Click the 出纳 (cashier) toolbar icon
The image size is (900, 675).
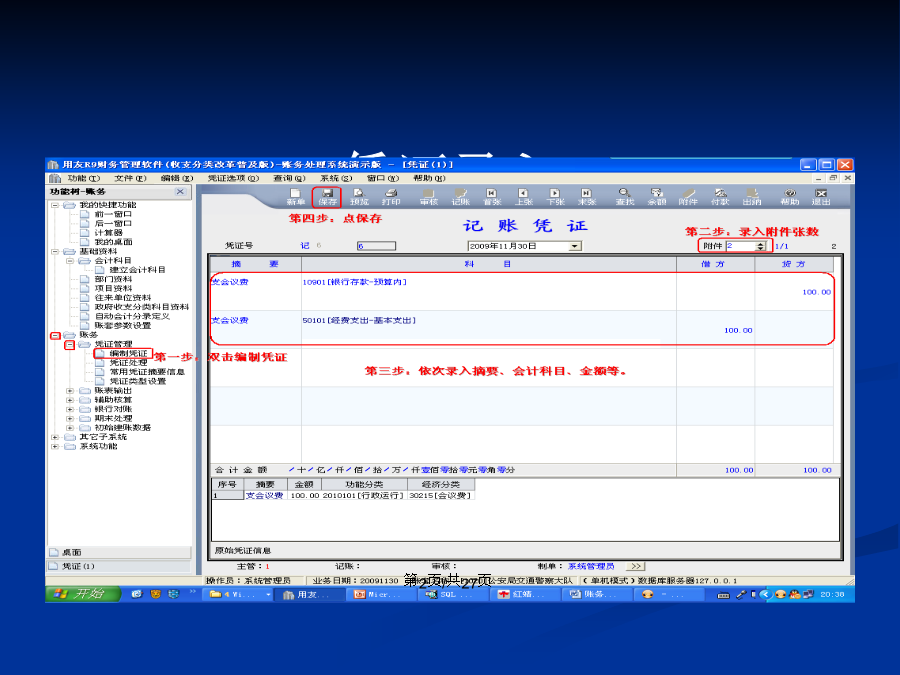click(752, 197)
